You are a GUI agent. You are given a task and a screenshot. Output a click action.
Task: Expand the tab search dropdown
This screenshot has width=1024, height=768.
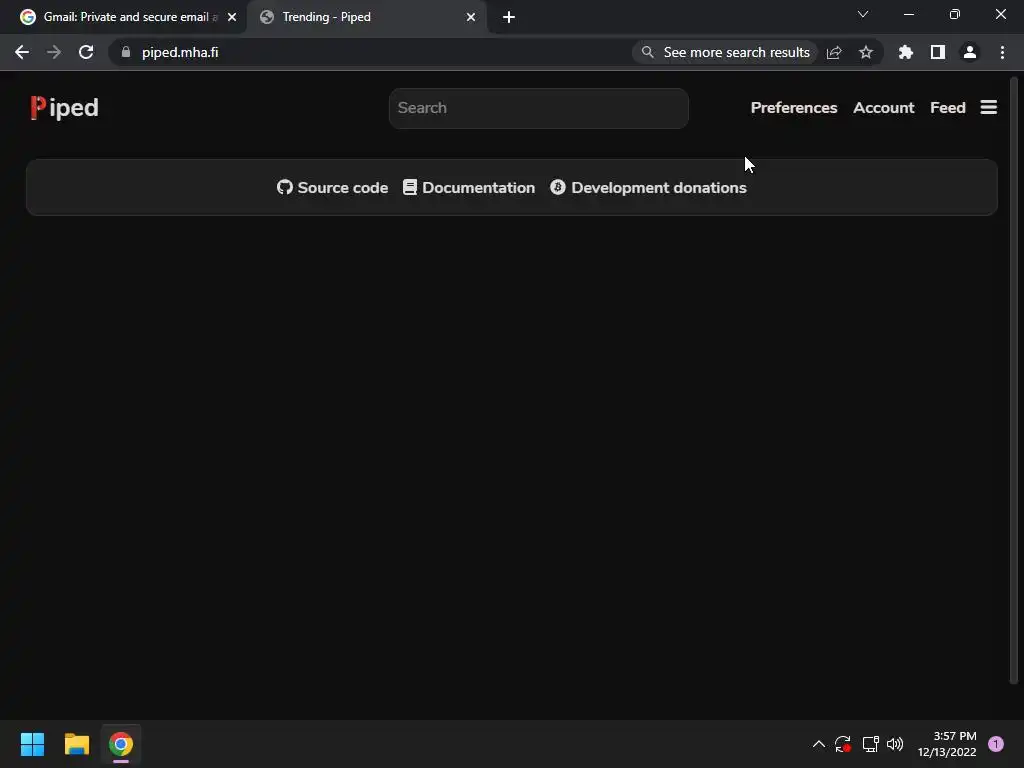[x=863, y=14]
